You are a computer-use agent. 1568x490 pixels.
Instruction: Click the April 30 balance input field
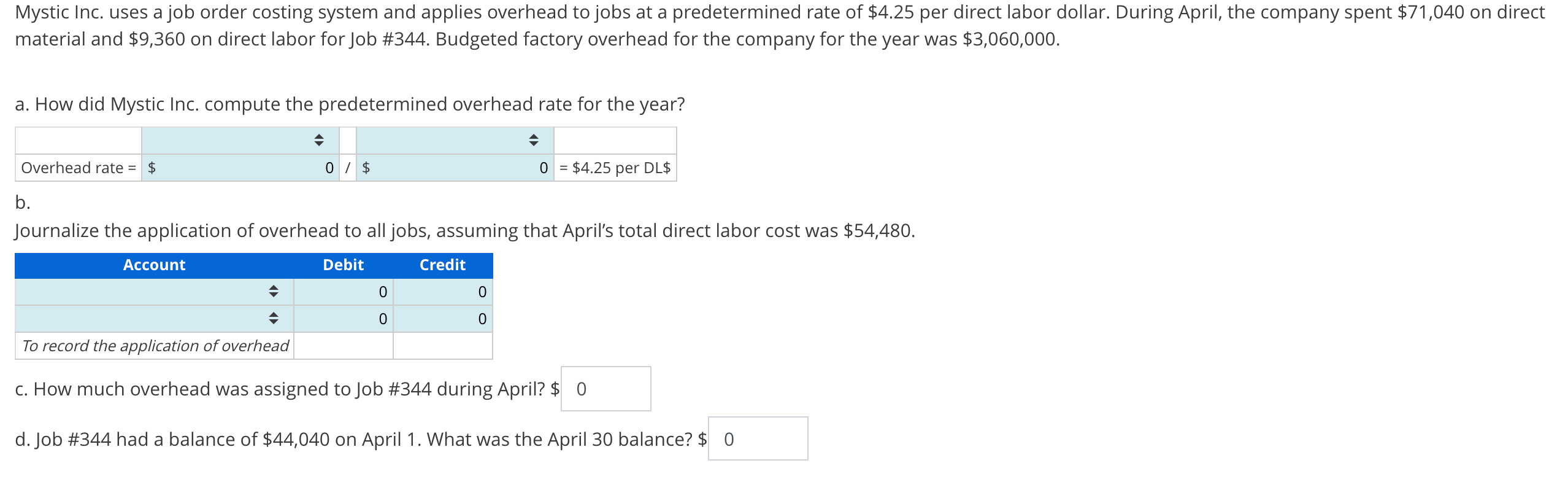tap(758, 439)
